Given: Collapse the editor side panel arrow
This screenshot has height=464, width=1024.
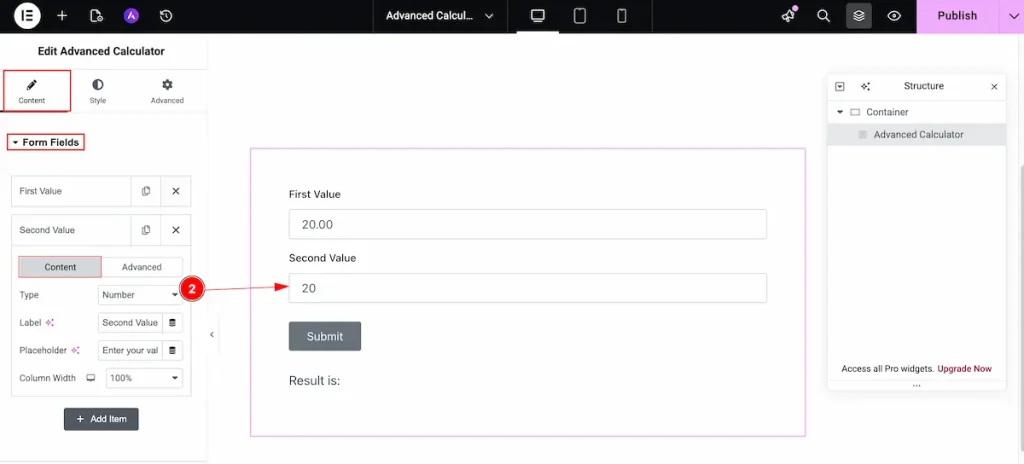Looking at the screenshot, I should point(212,335).
